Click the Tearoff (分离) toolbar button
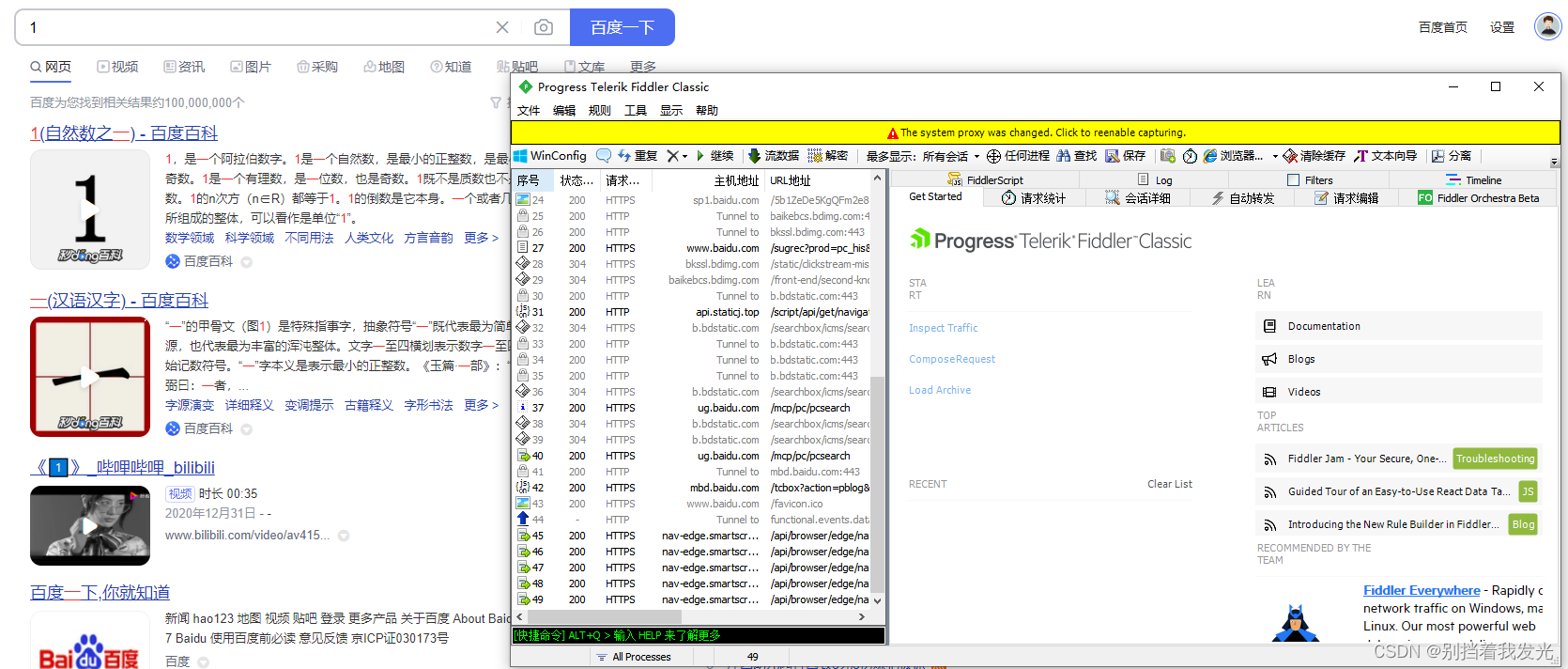The image size is (1568, 669). [x=1452, y=156]
